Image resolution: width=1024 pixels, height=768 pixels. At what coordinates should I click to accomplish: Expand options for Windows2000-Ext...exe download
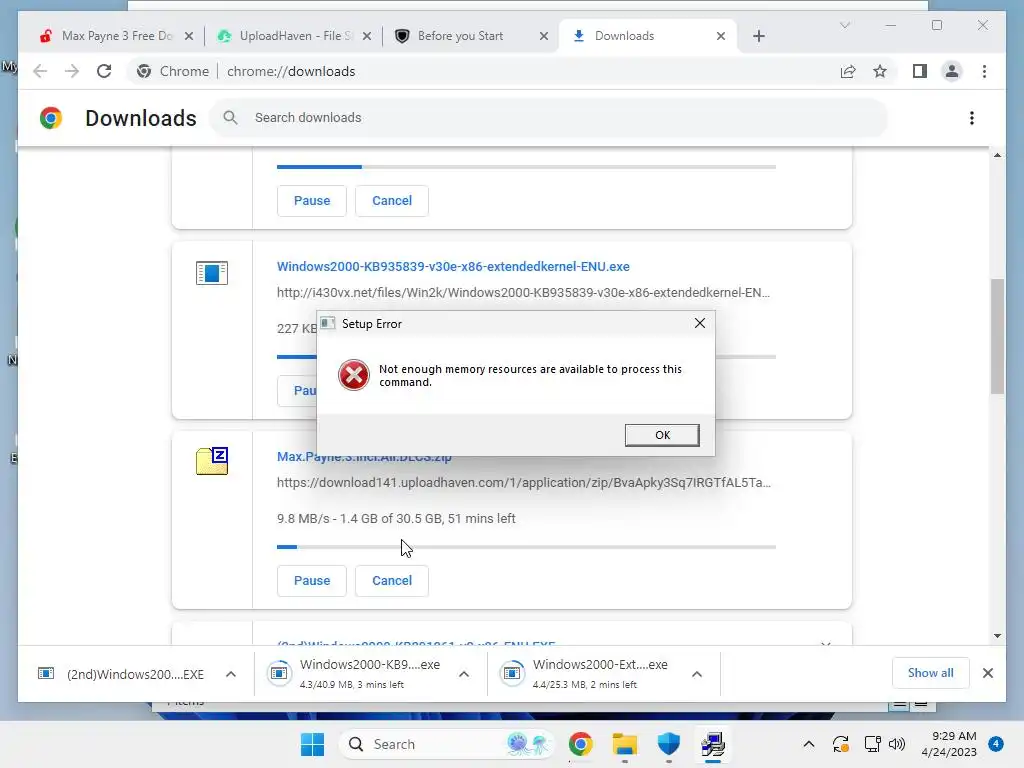pos(697,674)
